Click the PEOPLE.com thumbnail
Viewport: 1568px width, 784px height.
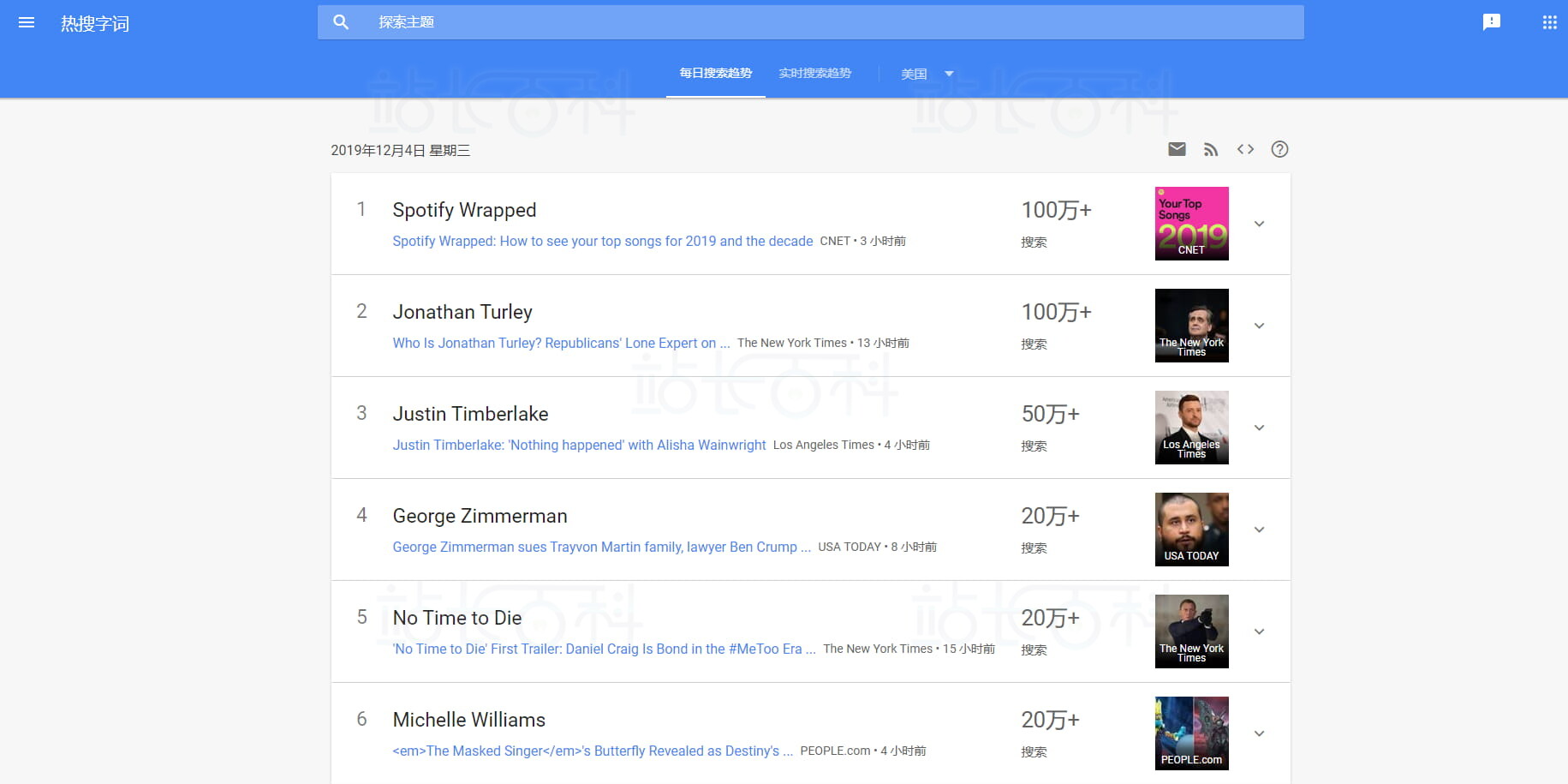1191,733
